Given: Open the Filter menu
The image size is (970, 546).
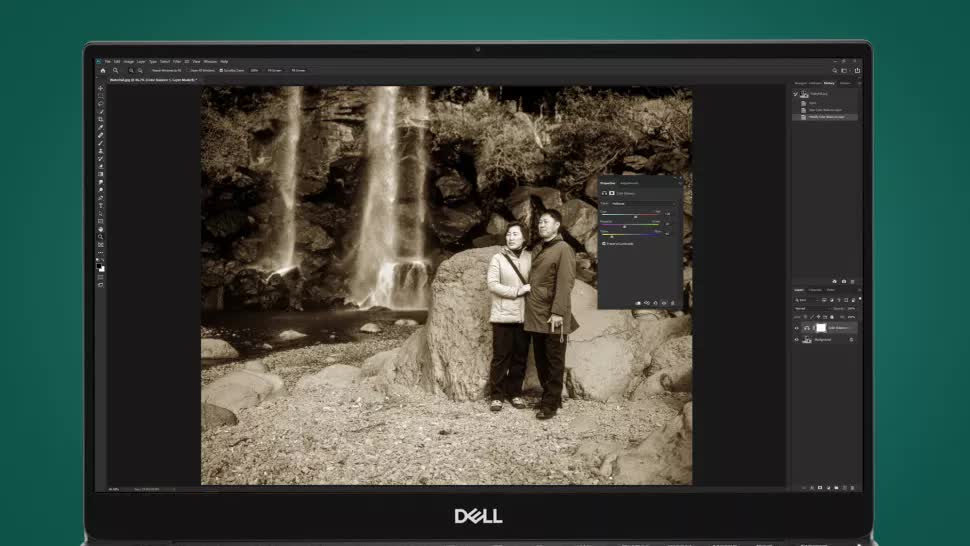Looking at the screenshot, I should point(177,62).
